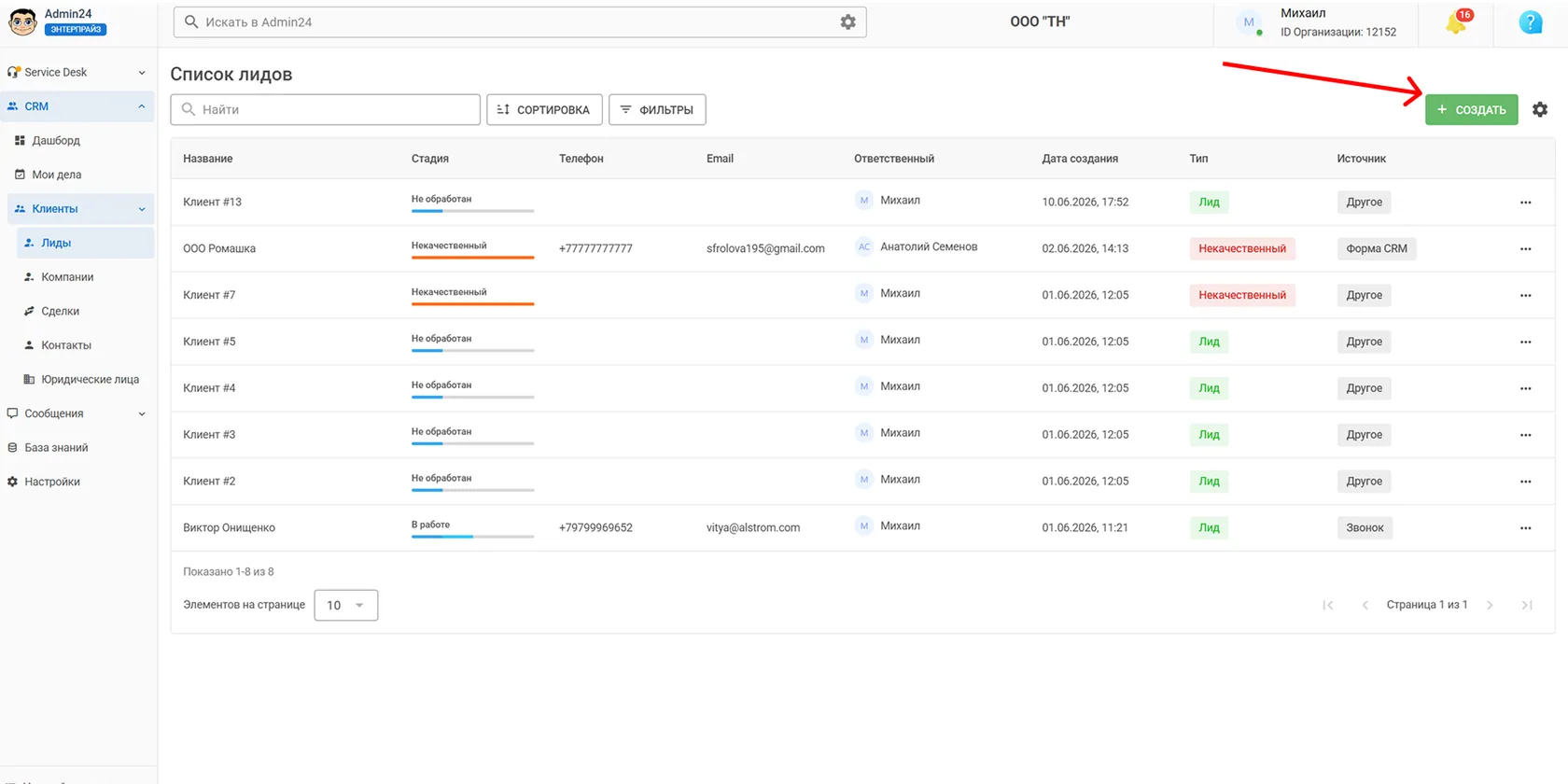Click the Виктор Онищенко lead name
This screenshot has width=1568, height=784.
click(x=229, y=528)
